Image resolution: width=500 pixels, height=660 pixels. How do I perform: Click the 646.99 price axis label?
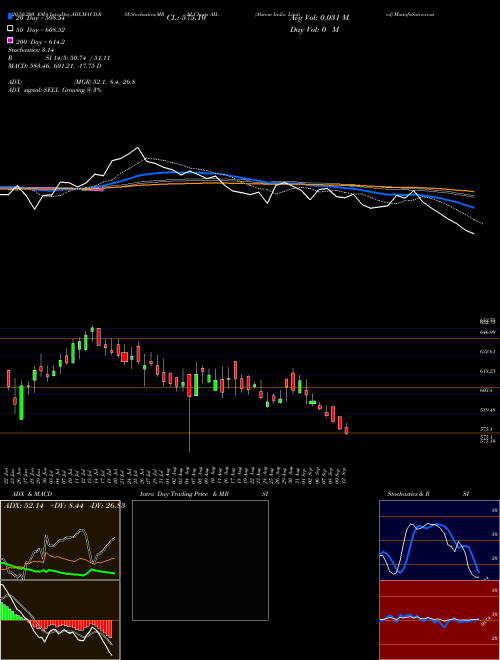[x=487, y=333]
